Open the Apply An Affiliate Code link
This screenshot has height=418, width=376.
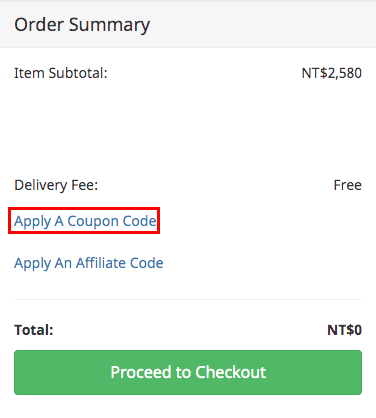click(89, 263)
